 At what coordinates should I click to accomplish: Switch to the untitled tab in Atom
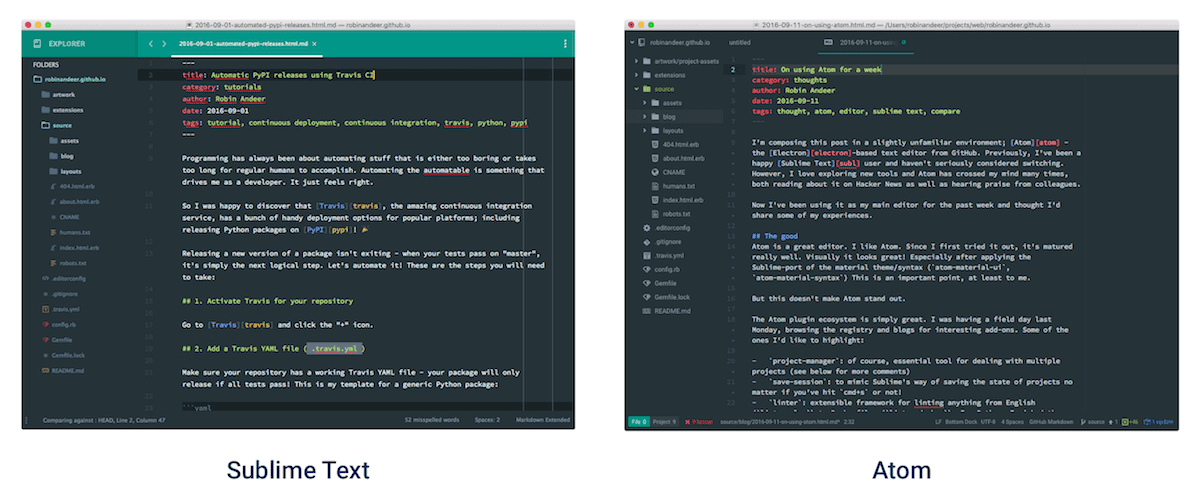[x=741, y=43]
